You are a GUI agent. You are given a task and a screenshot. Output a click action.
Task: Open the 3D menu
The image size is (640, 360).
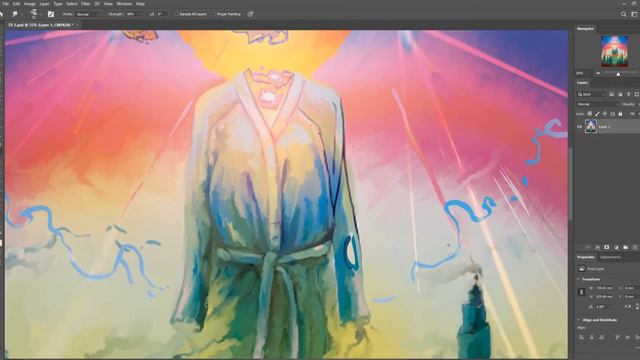[97, 4]
